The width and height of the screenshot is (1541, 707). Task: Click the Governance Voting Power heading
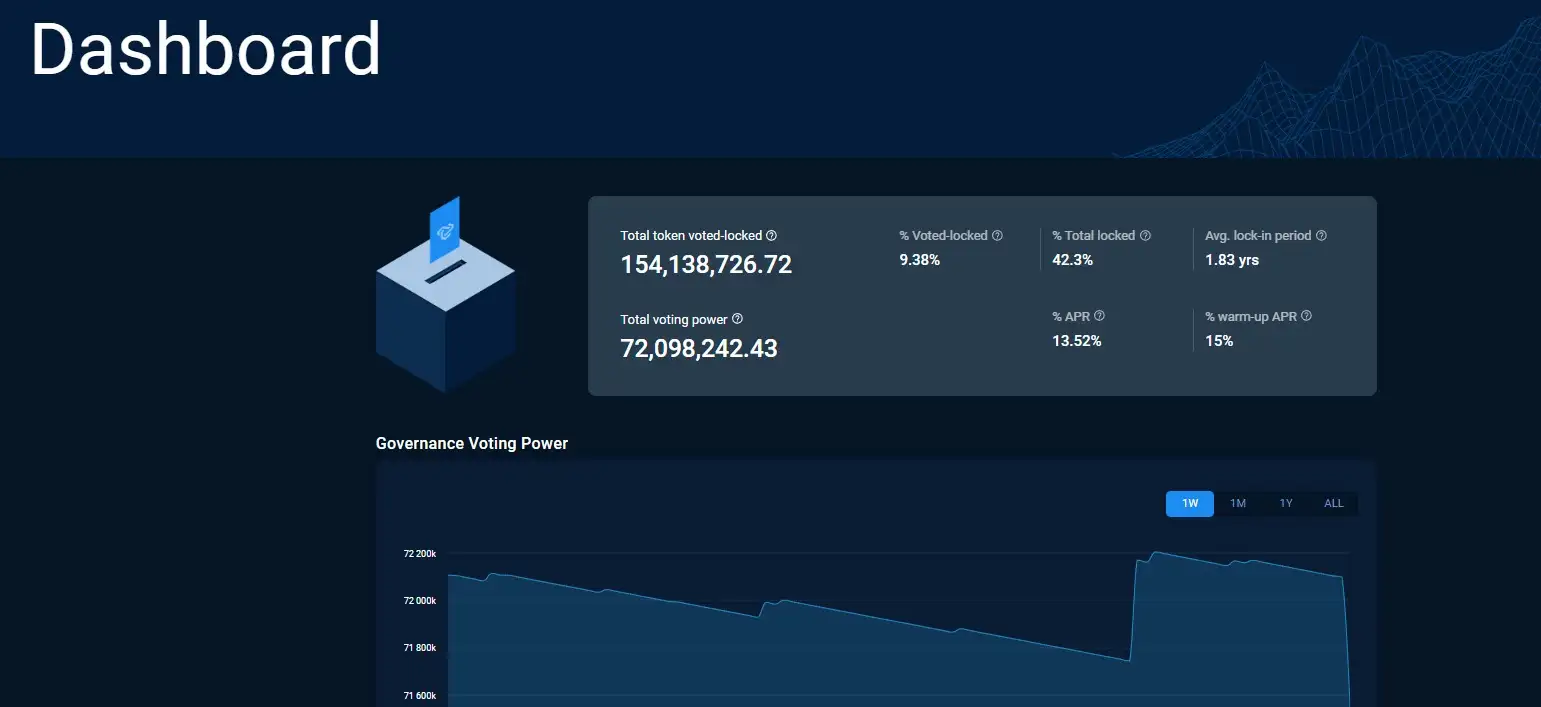click(x=472, y=443)
